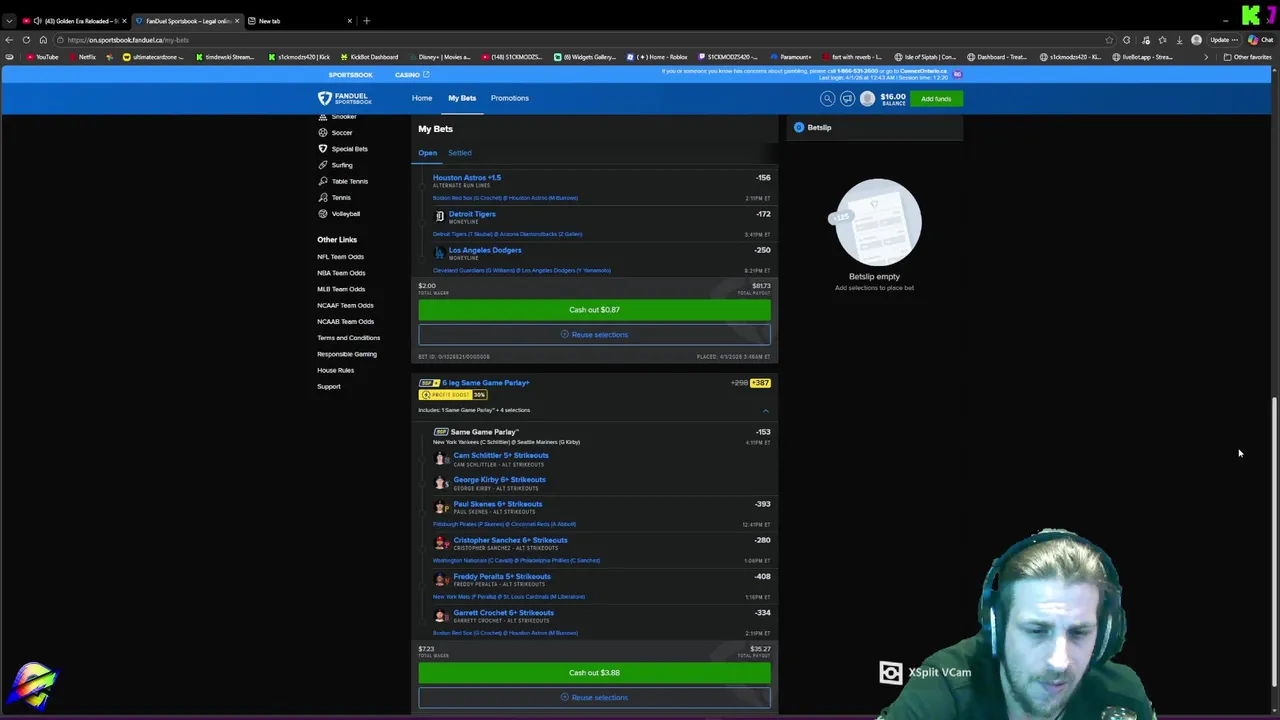Viewport: 1280px width, 720px height.
Task: Open NCAAB Team Odds link
Action: click(x=345, y=321)
